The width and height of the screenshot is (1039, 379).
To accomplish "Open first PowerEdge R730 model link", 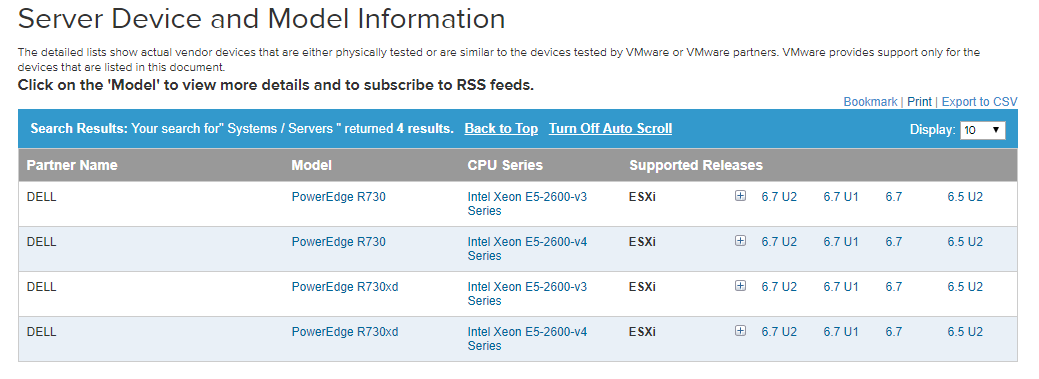I will 338,197.
